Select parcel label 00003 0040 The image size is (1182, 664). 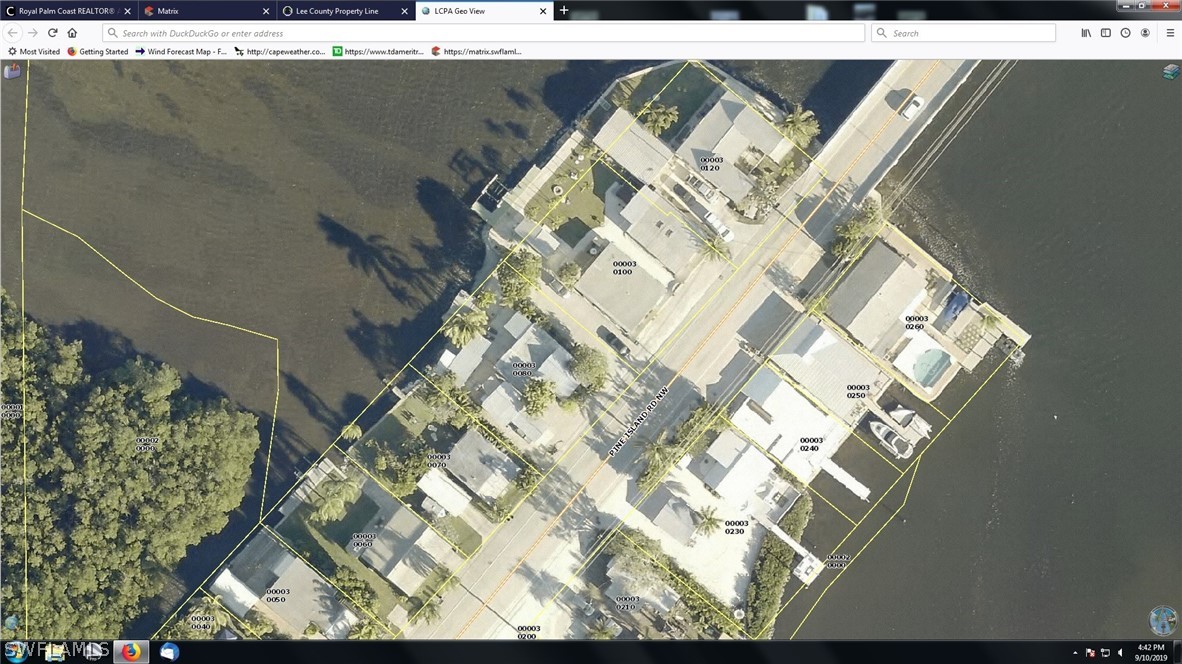(x=202, y=623)
